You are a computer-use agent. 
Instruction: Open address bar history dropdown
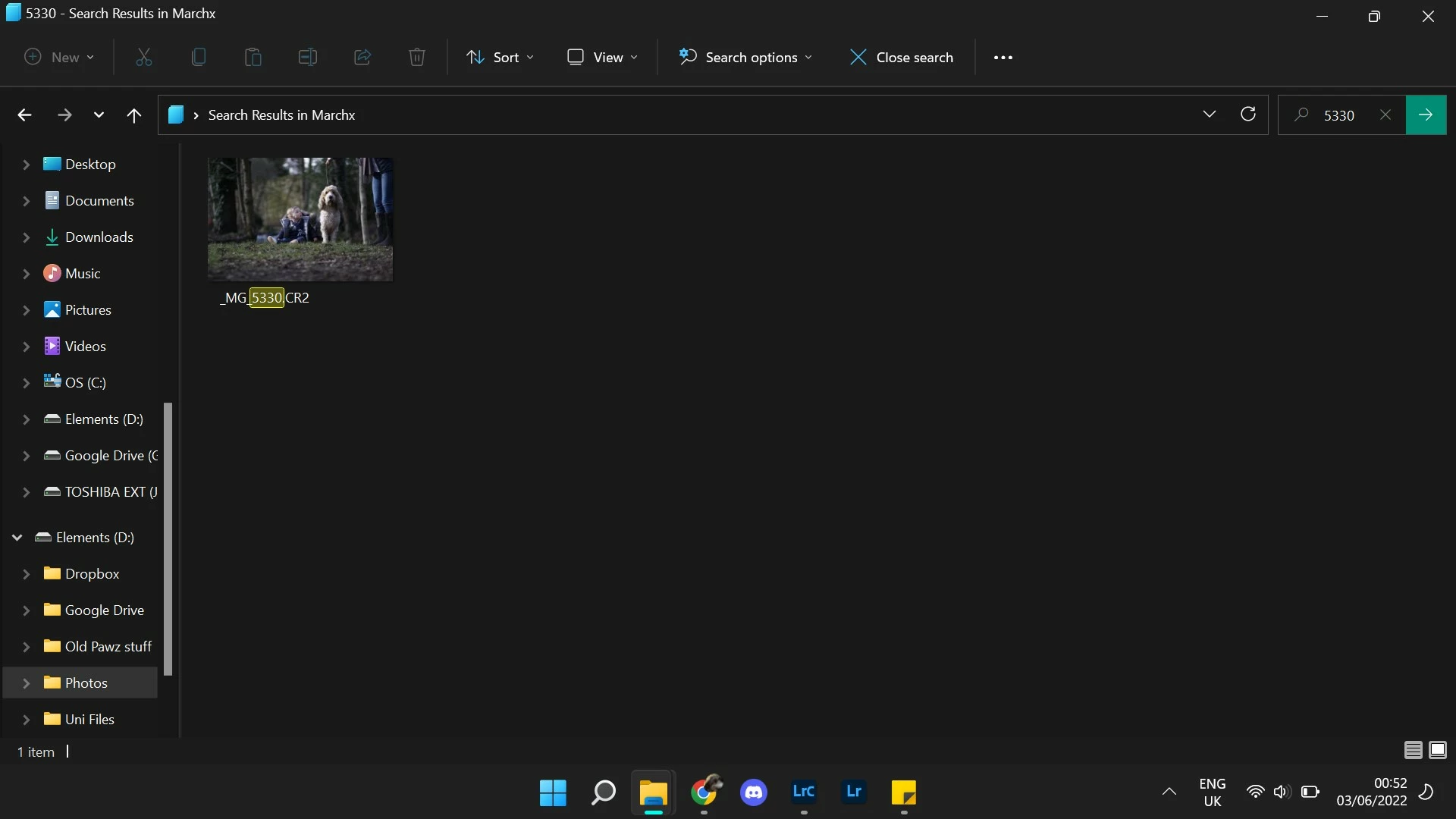tap(1209, 115)
